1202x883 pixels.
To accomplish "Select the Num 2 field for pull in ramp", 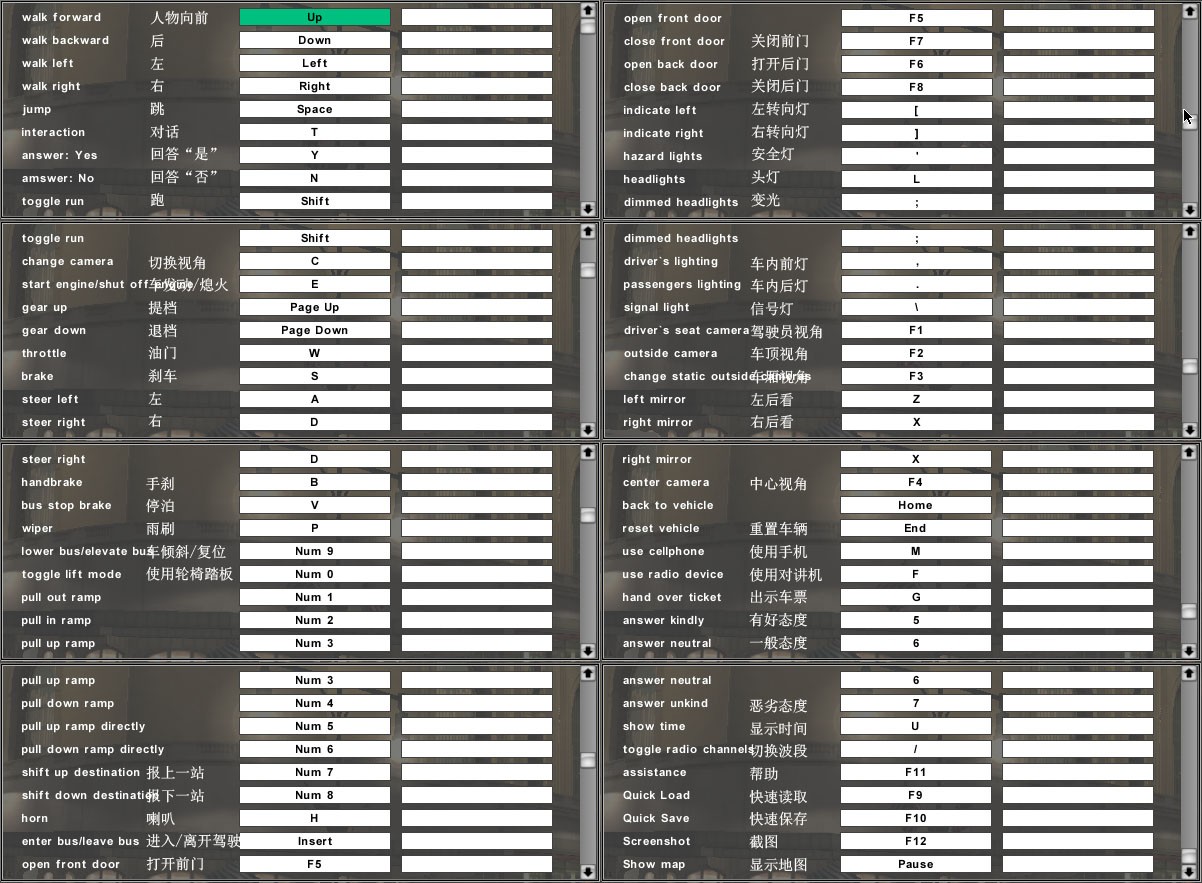I will click(x=315, y=620).
